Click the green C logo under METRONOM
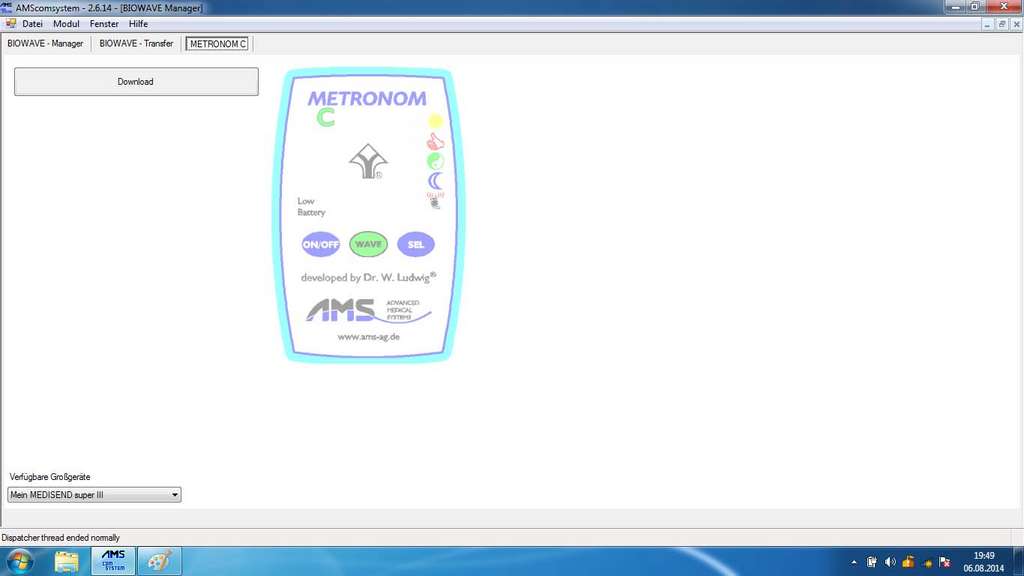 click(x=326, y=118)
